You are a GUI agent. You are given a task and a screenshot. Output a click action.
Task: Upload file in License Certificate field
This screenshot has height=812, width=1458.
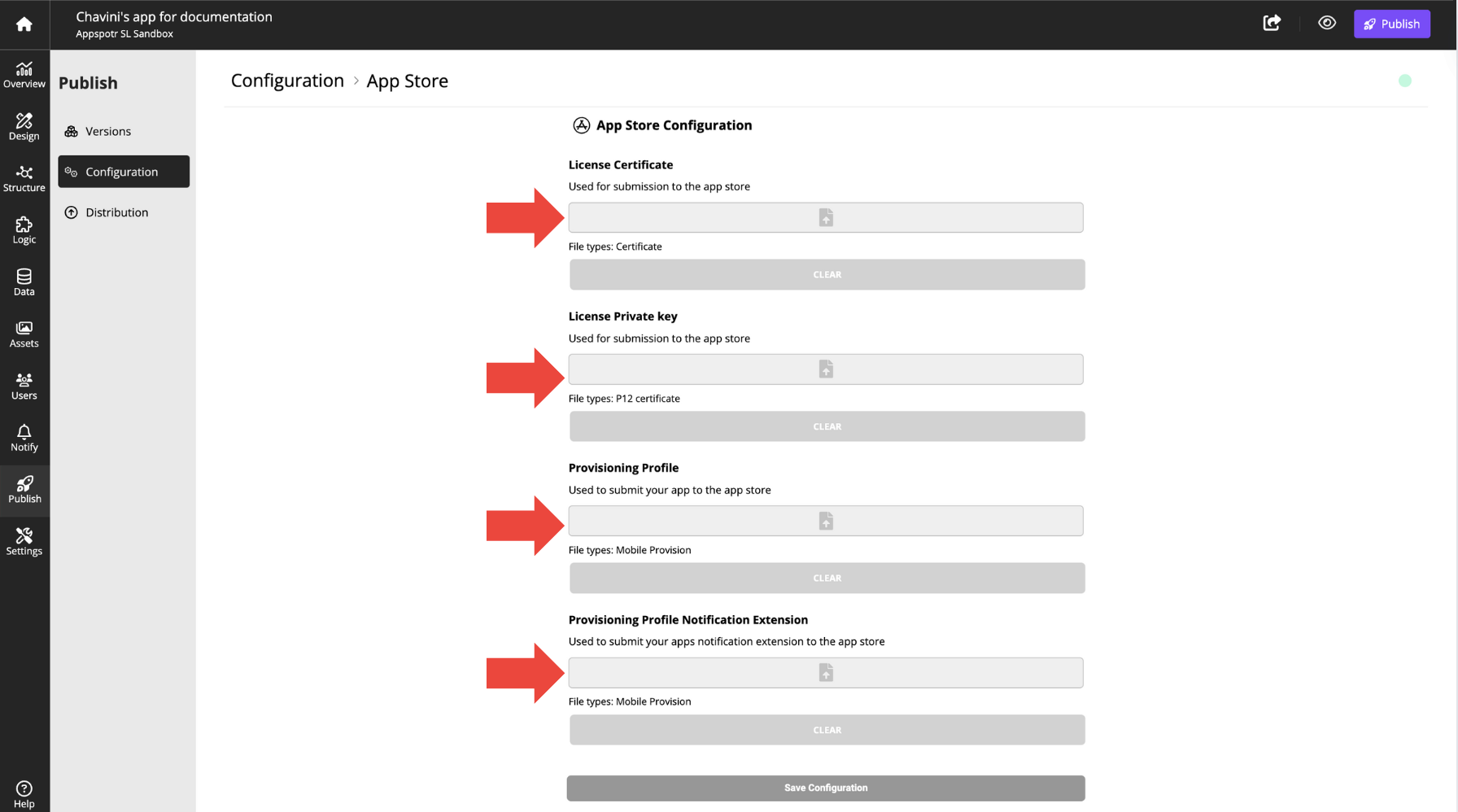(x=826, y=217)
